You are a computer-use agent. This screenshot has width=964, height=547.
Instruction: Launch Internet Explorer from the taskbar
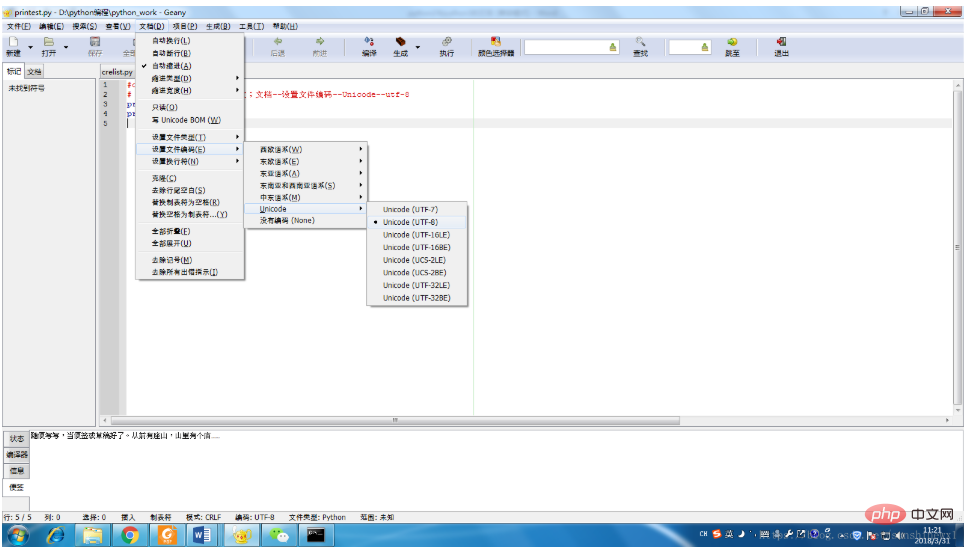(56, 535)
